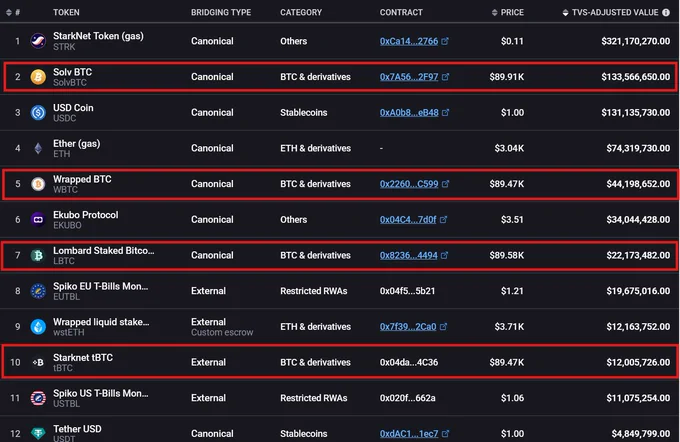Viewport: 680px width, 442px height.
Task: Click the Solv BTC token logo icon
Action: pyautogui.click(x=38, y=77)
